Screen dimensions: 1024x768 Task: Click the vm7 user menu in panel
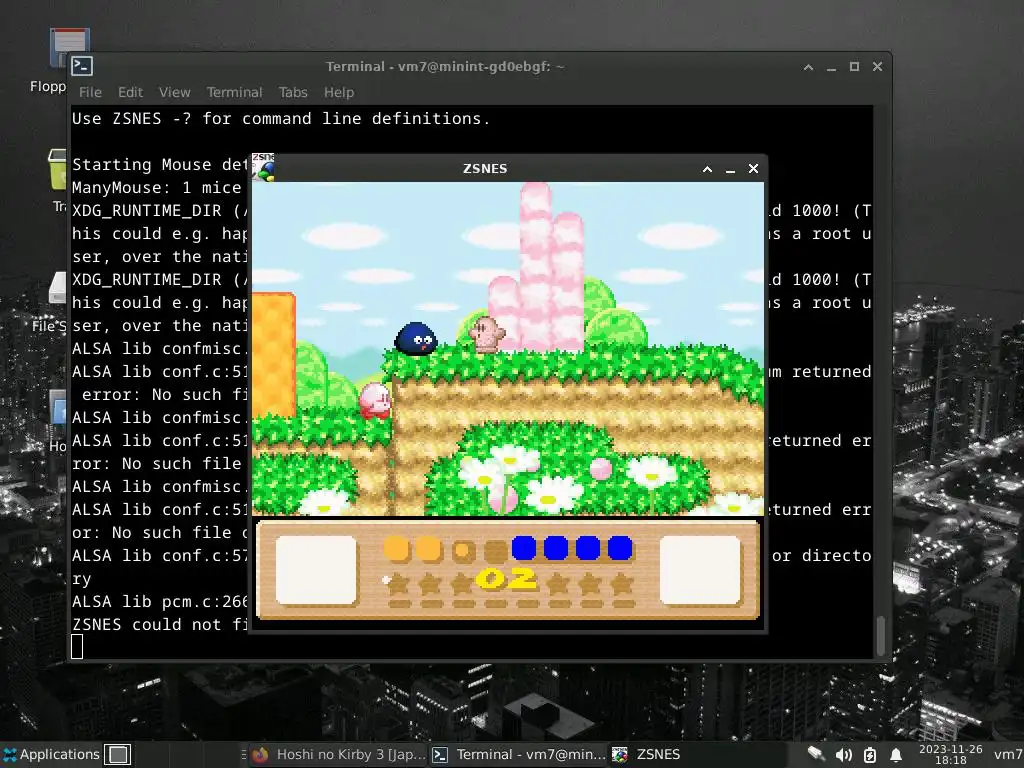(1008, 754)
